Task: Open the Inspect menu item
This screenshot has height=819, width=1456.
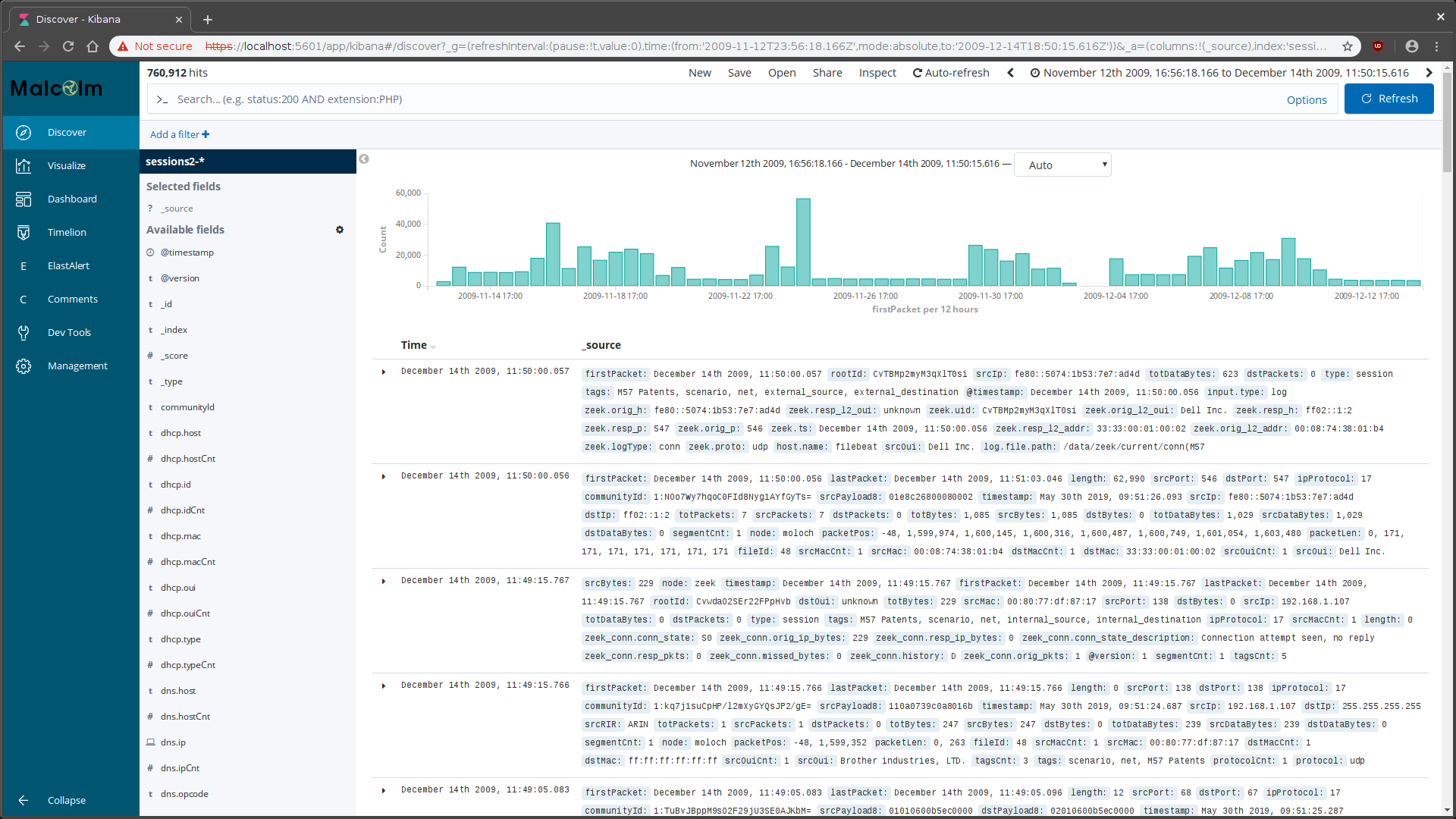Action: [877, 73]
